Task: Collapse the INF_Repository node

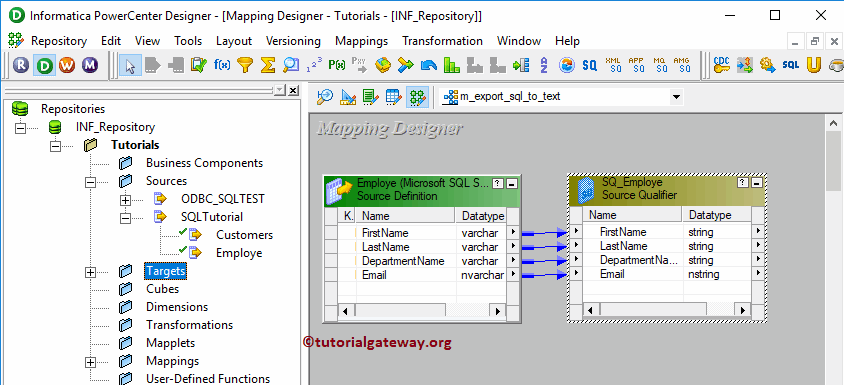Action: [x=20, y=128]
